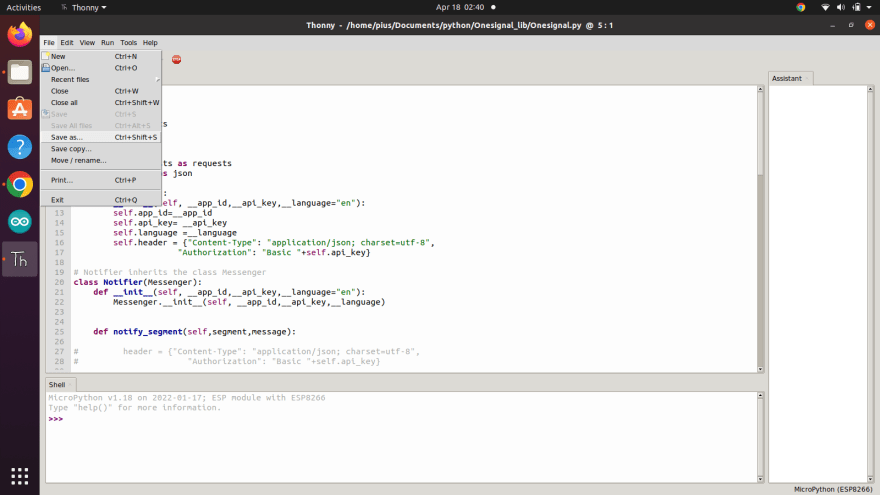Open the system menu arrow in top bar
This screenshot has height=495, width=880.
click(x=869, y=7)
